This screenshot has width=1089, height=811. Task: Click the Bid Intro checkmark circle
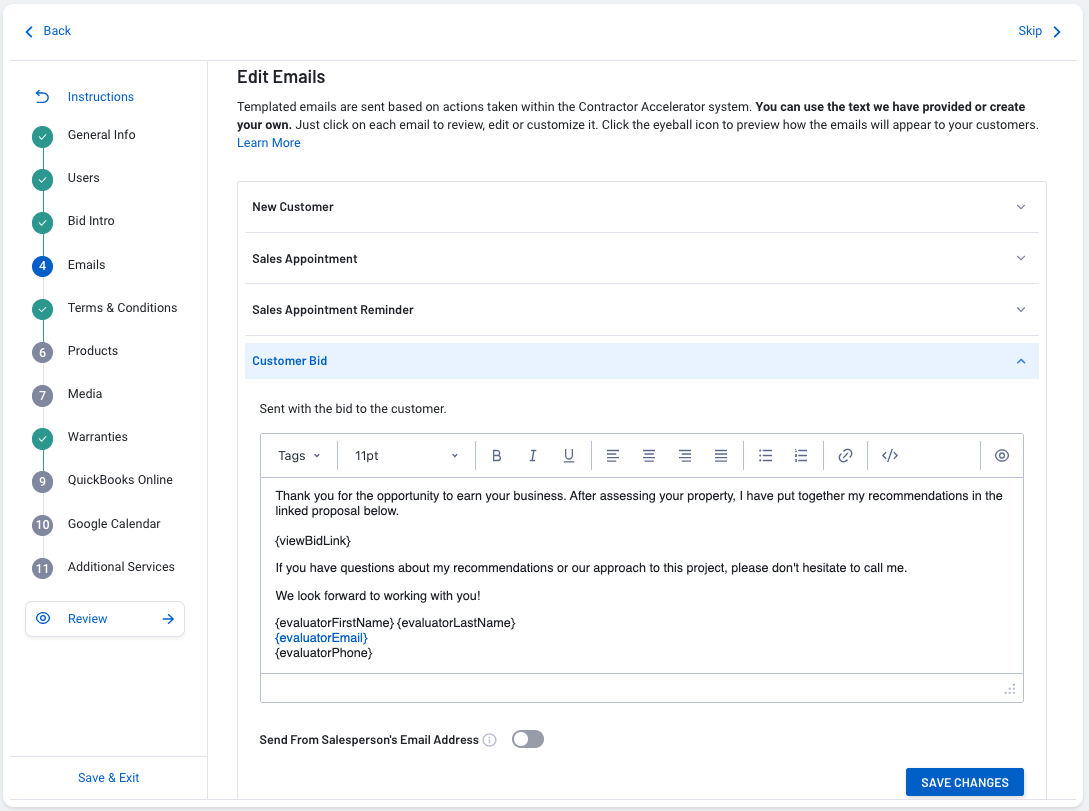point(42,223)
